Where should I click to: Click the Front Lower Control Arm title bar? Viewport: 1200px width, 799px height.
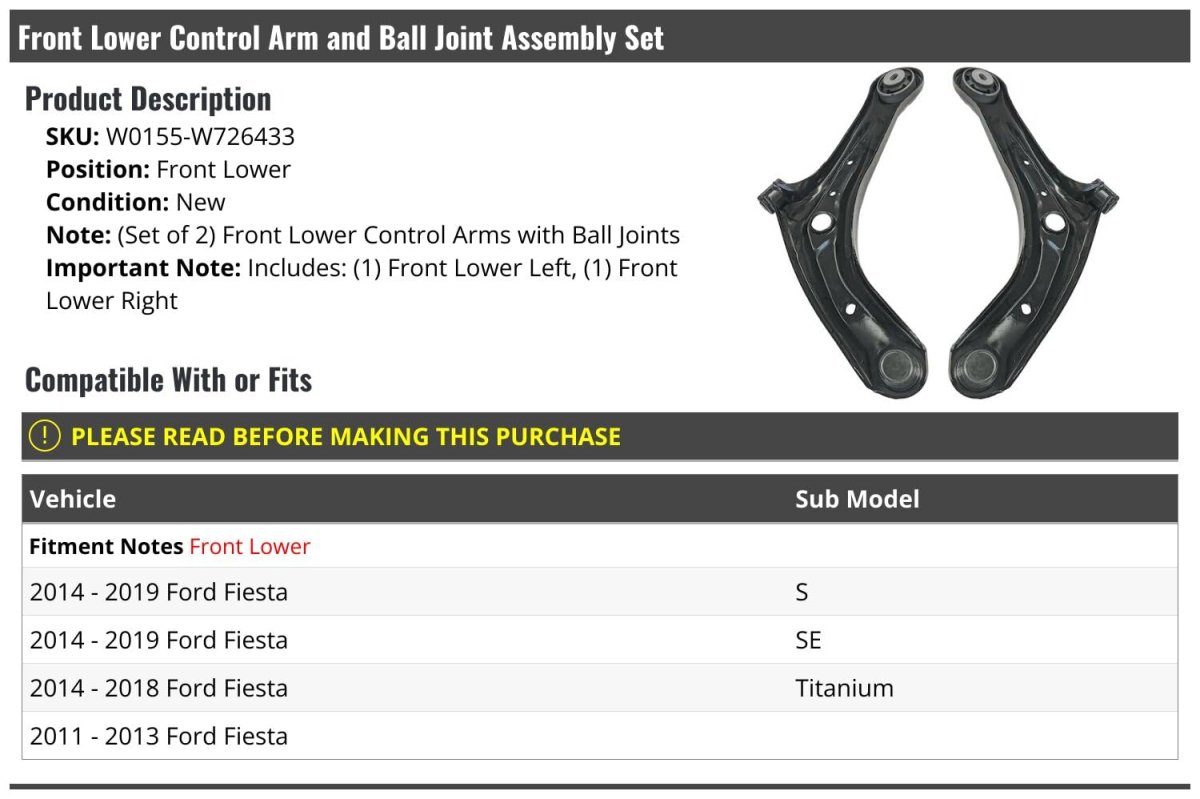[341, 38]
